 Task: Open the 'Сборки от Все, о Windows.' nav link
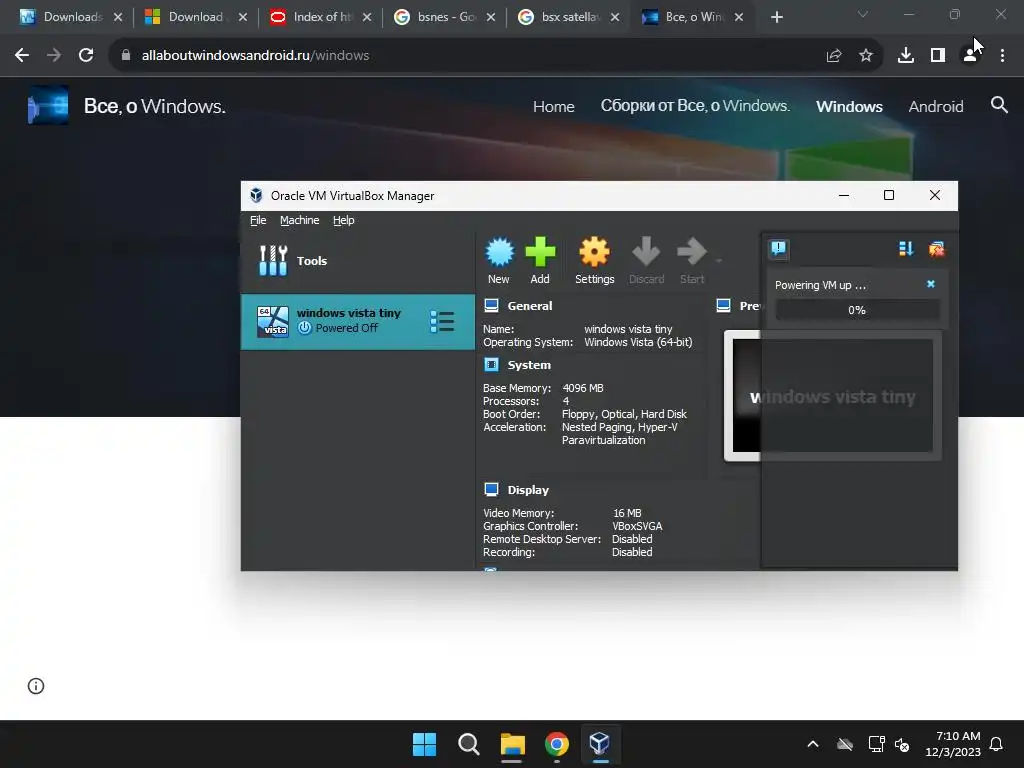(695, 106)
